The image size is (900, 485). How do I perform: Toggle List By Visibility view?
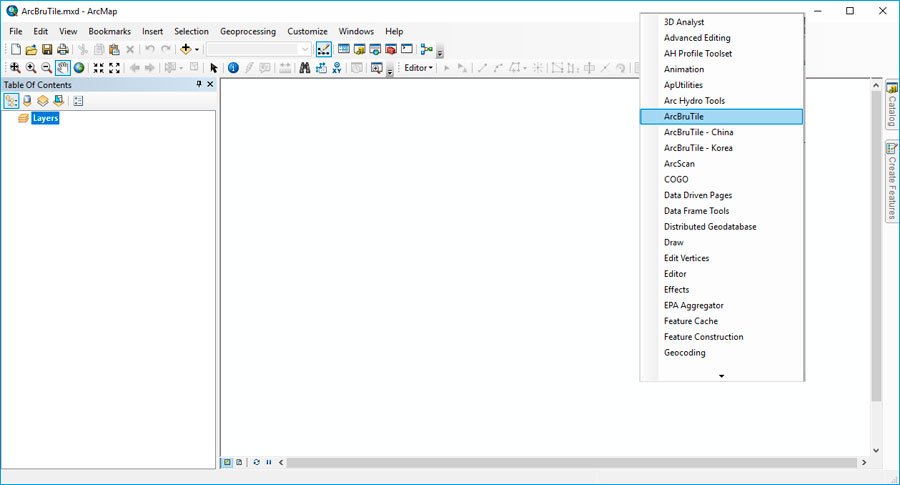(x=42, y=101)
